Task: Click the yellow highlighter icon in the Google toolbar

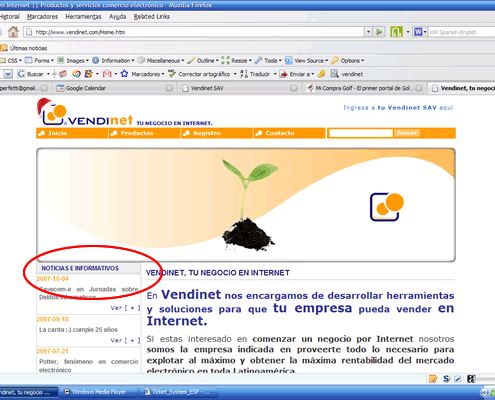Action: point(321,74)
